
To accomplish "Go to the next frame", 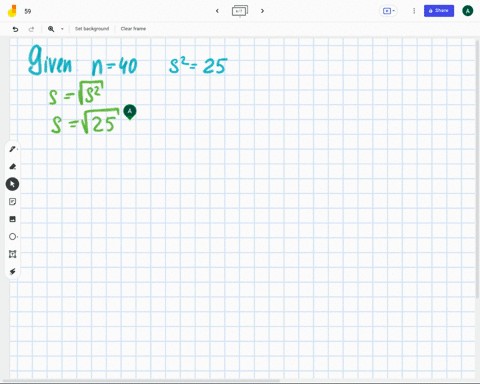I will pos(262,11).
